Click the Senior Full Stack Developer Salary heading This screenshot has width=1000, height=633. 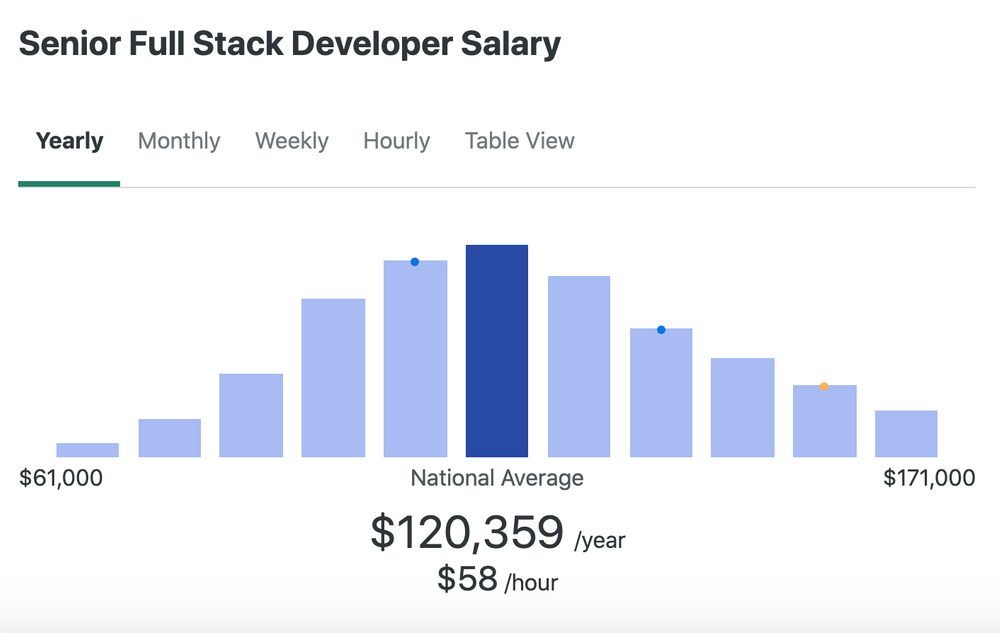(290, 44)
